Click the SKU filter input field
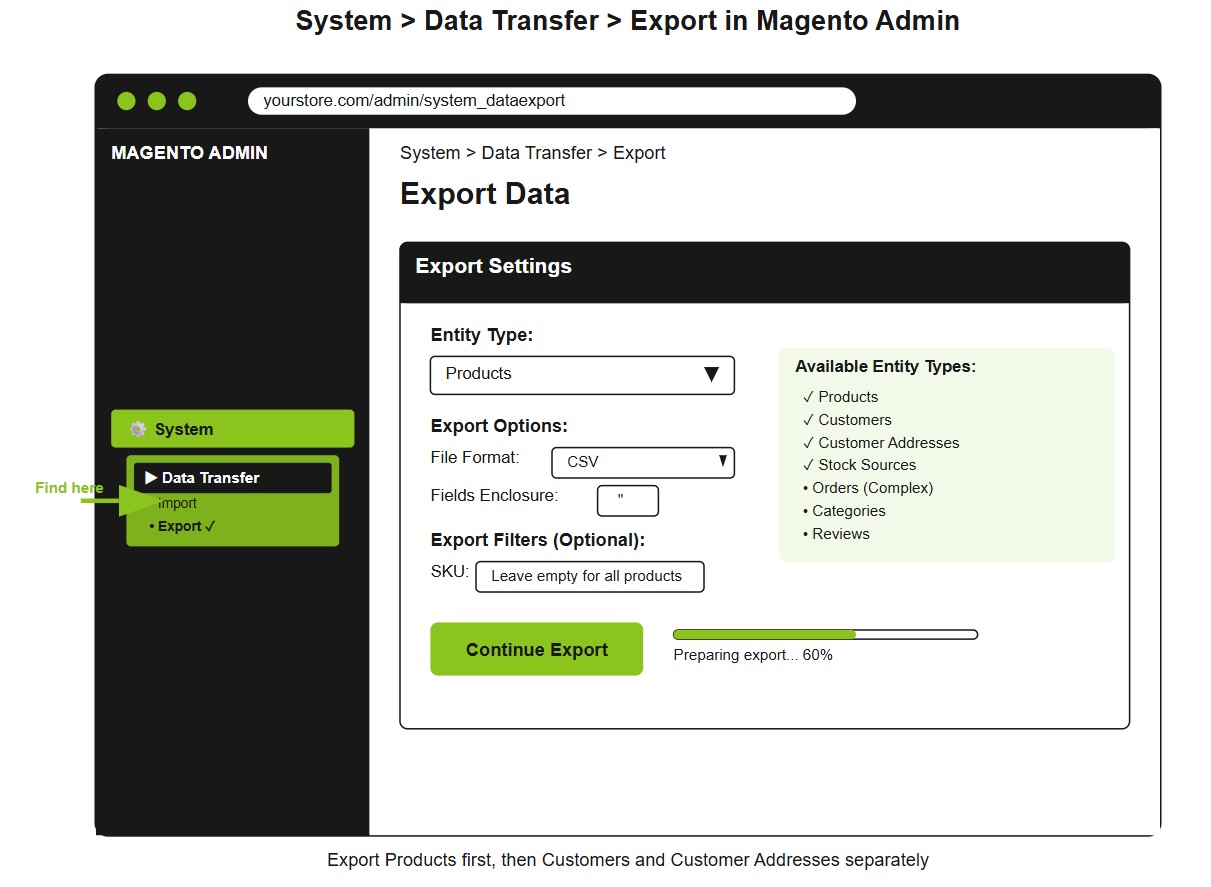This screenshot has width=1211, height=887. click(x=590, y=577)
